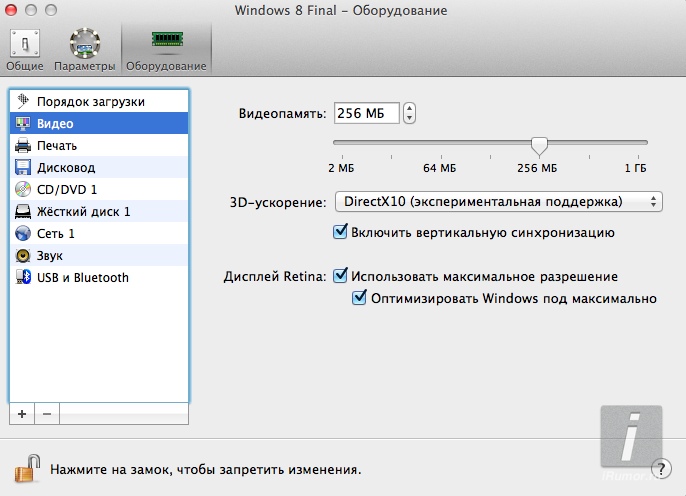
Task: Select CD/DVD 1 in the list
Action: pos(99,189)
